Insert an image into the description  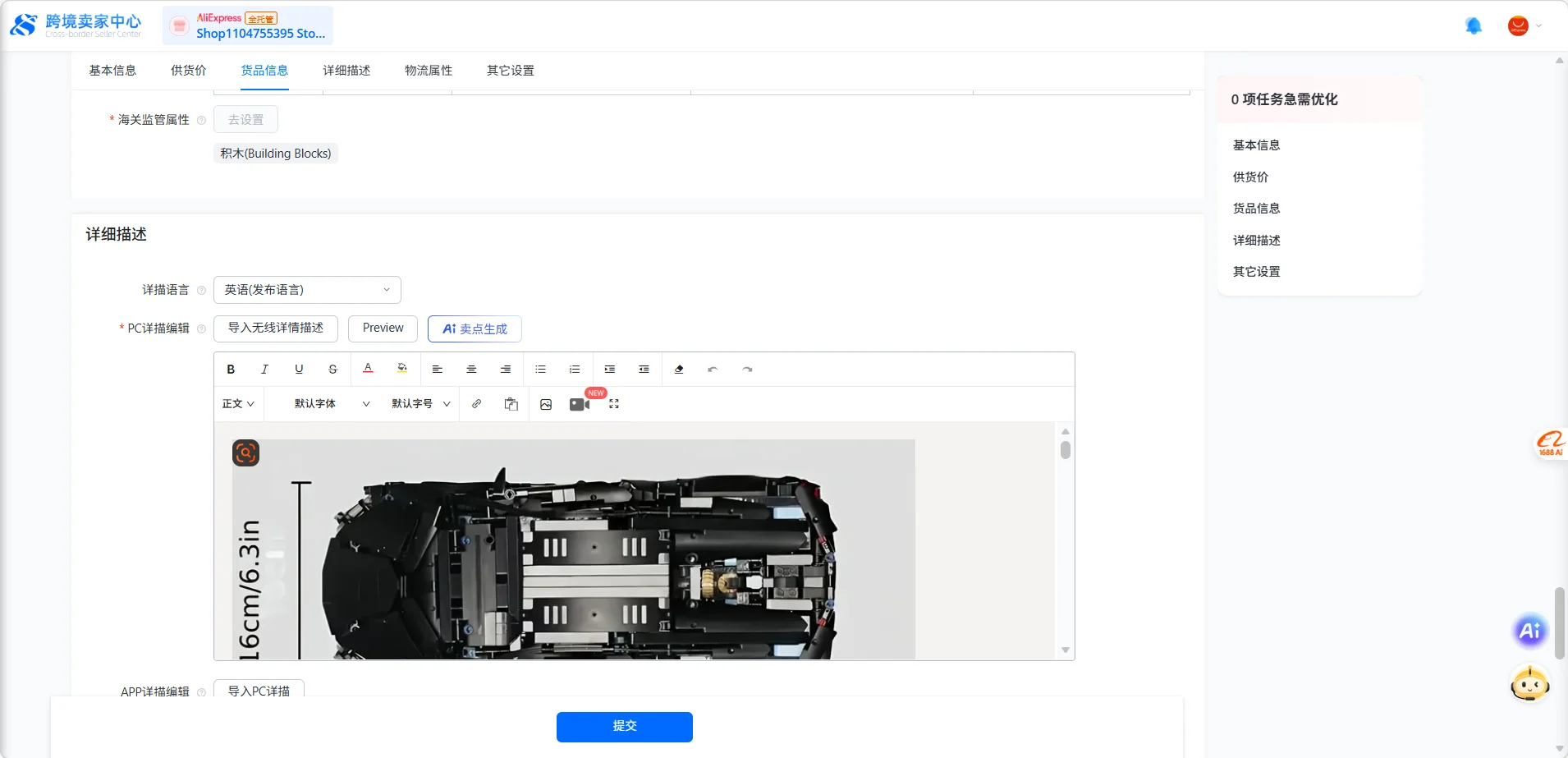pos(546,404)
